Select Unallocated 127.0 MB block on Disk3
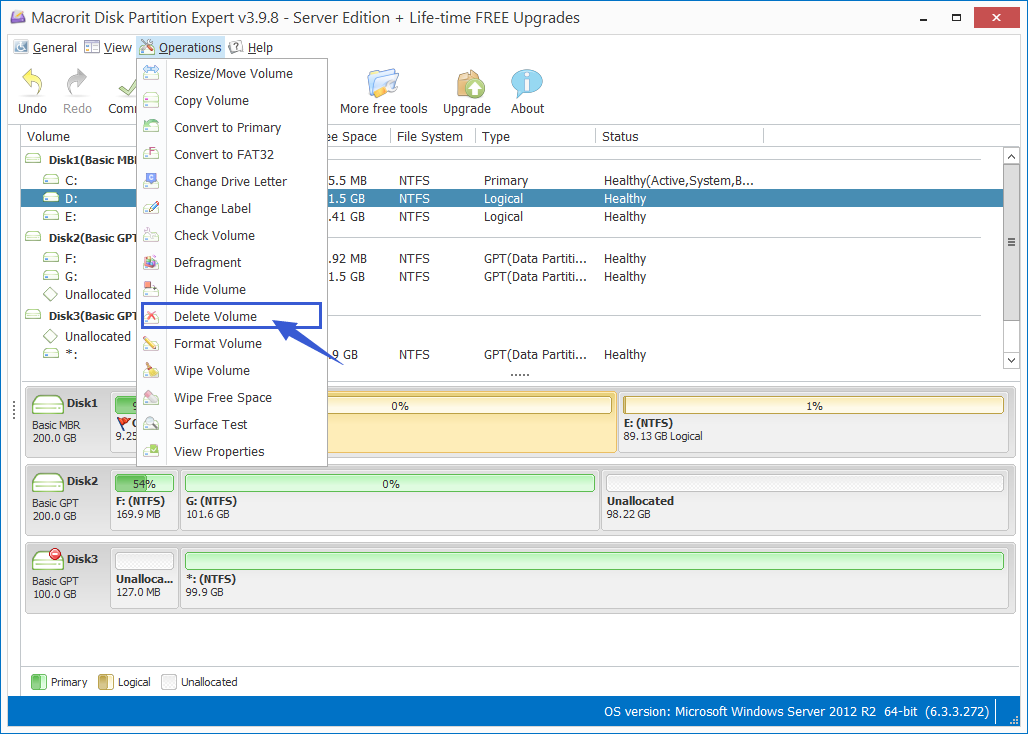1028x734 pixels. (144, 578)
